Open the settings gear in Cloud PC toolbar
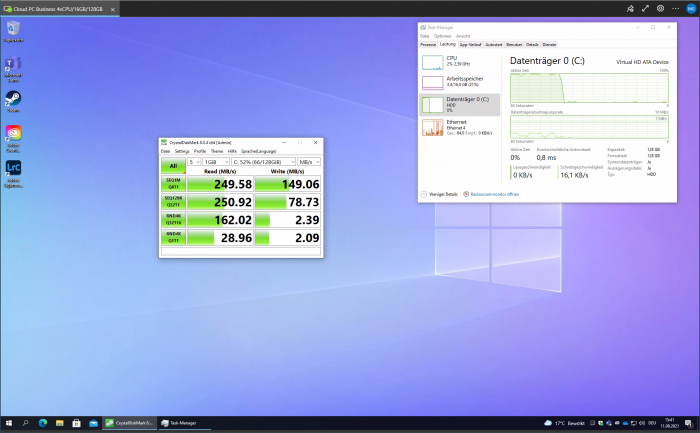700x433 pixels. click(660, 8)
